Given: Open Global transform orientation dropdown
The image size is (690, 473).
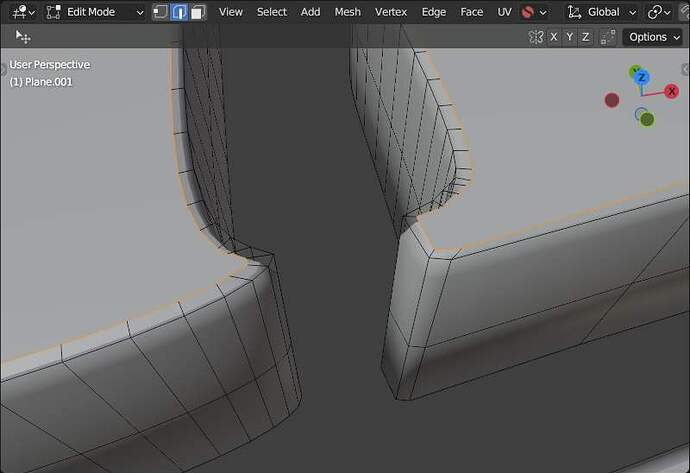Looking at the screenshot, I should point(602,12).
